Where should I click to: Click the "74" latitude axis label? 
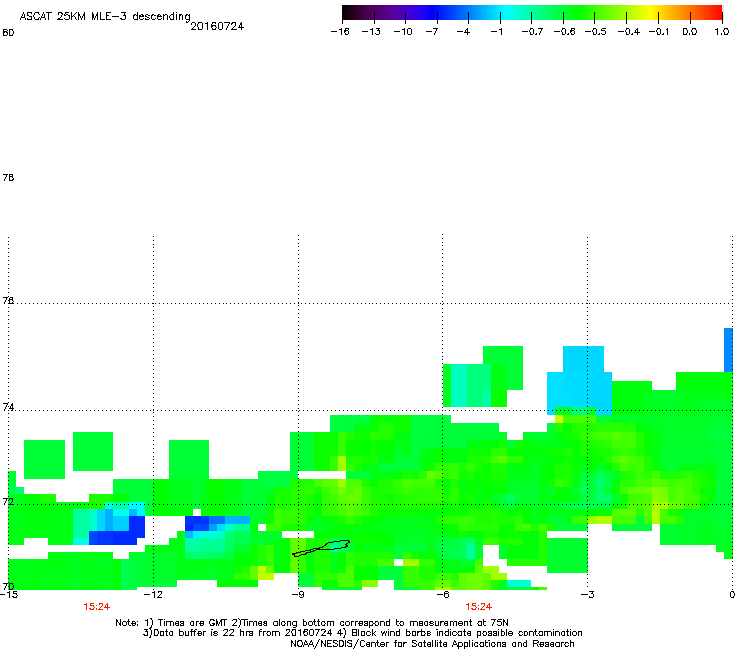pyautogui.click(x=8, y=407)
